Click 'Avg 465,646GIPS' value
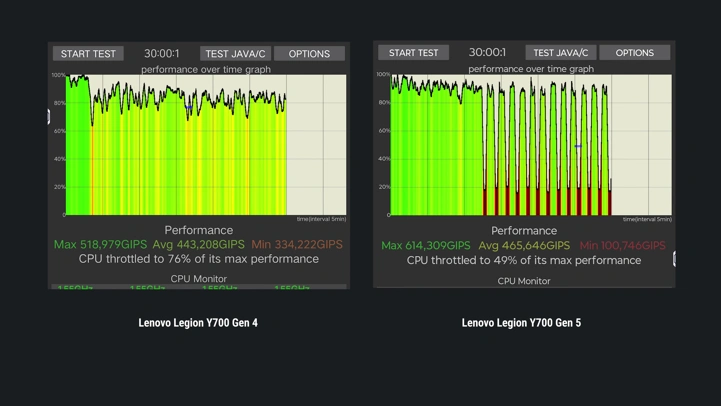Image resolution: width=721 pixels, height=406 pixels. [x=524, y=245]
